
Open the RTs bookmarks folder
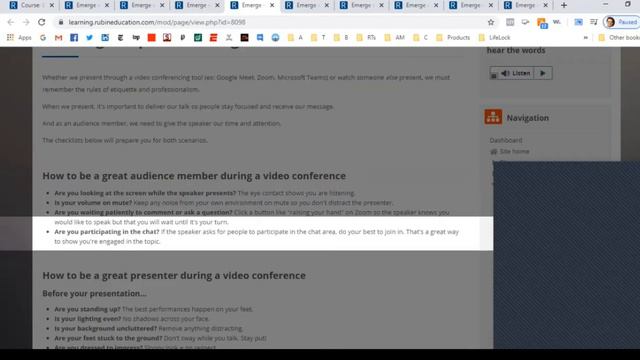[366, 38]
